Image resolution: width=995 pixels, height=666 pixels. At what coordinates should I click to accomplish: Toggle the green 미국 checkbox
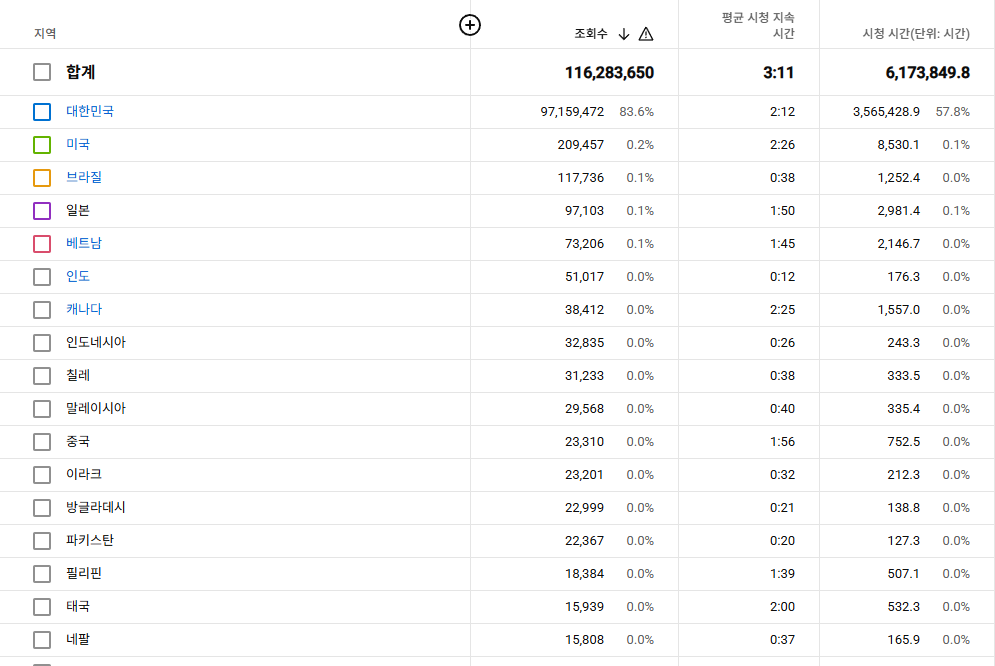42,145
